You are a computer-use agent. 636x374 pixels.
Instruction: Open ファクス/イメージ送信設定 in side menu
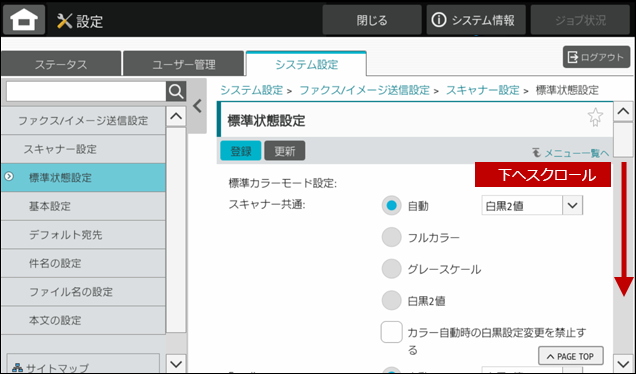[x=83, y=120]
